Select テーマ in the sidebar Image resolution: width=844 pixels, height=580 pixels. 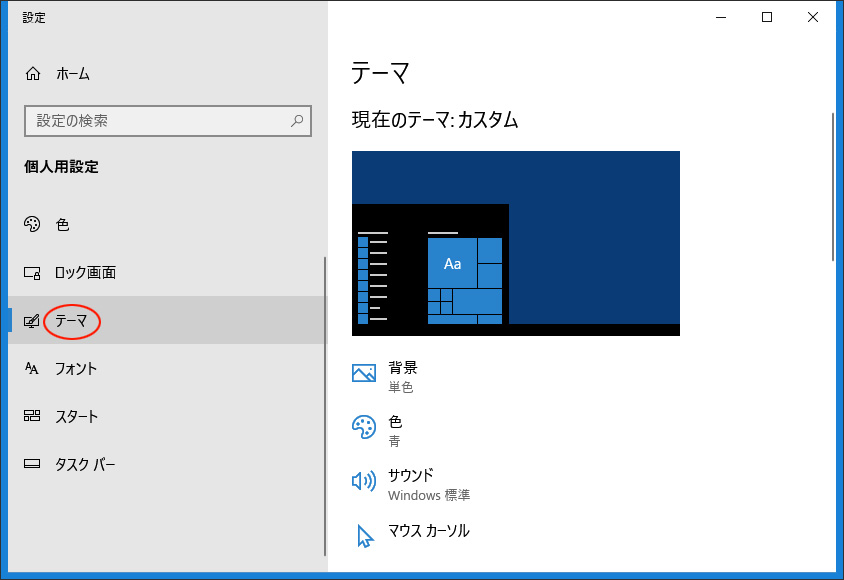coord(71,321)
